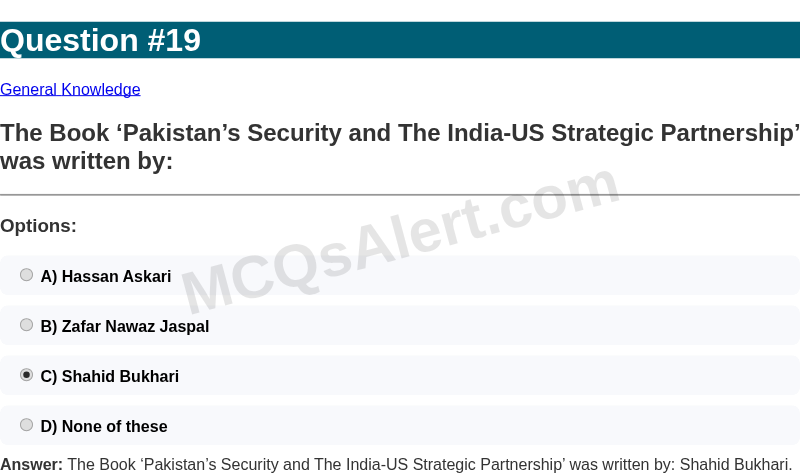
Task: Pick the 'None of these' radio button
Action: [x=27, y=425]
